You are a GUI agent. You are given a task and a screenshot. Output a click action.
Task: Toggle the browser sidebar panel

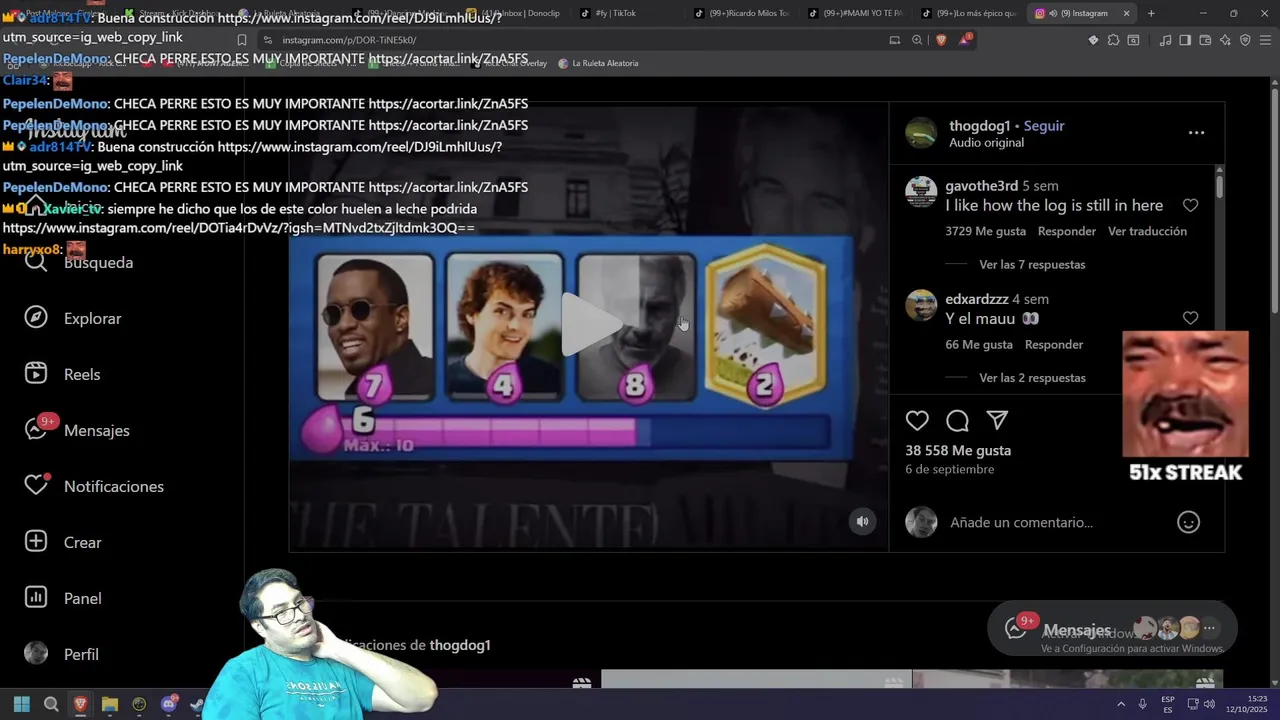click(1185, 40)
